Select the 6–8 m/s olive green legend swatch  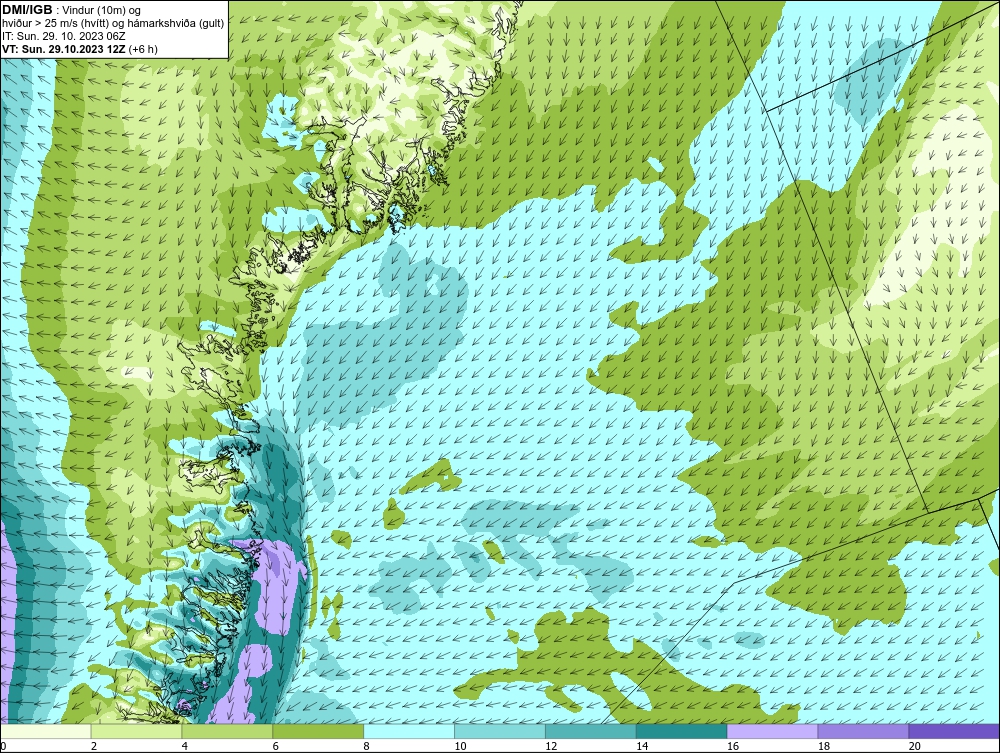[x=318, y=731]
